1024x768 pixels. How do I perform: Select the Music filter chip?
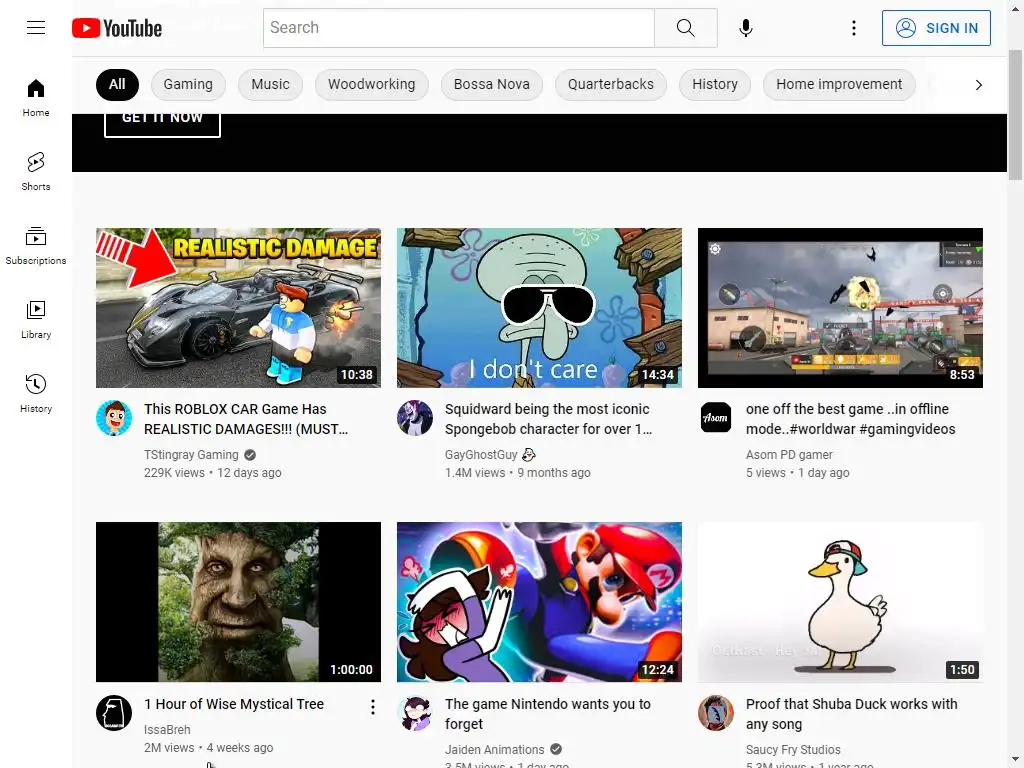pyautogui.click(x=270, y=85)
